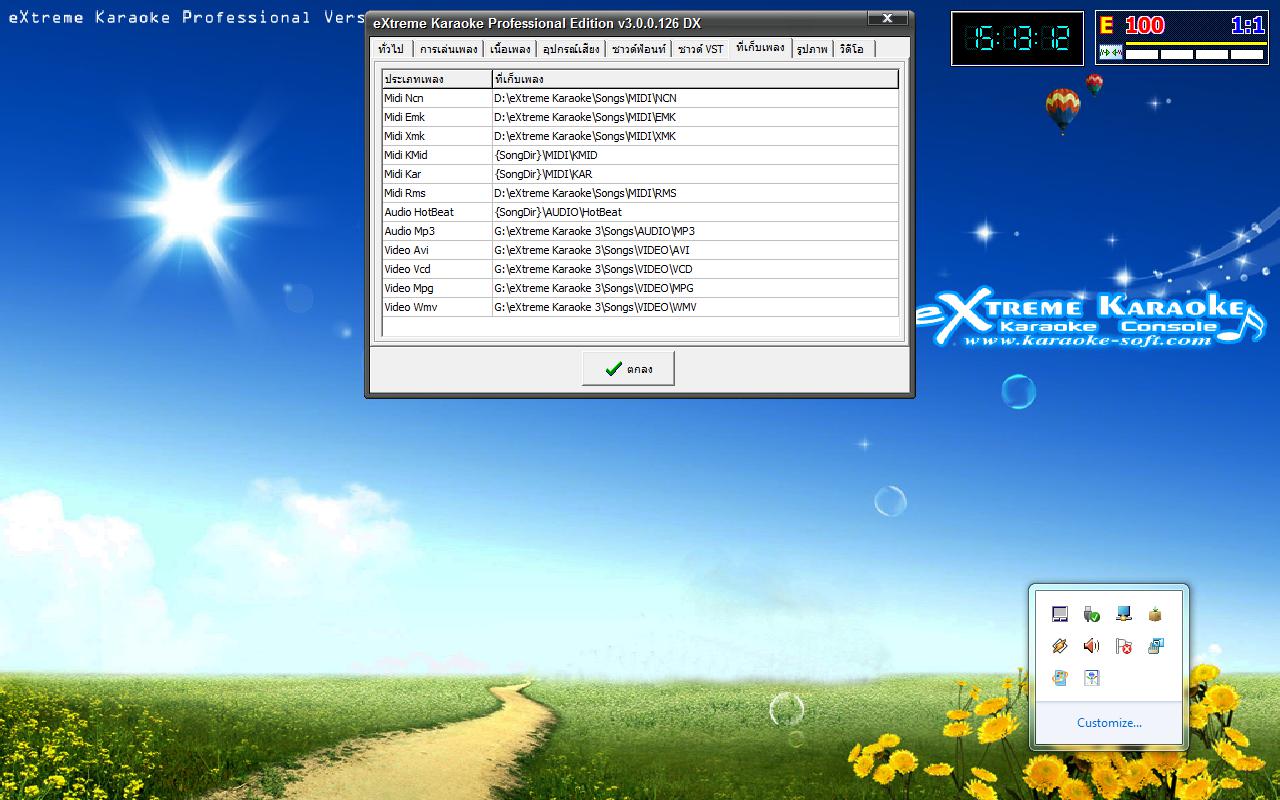Screen dimensions: 1280x800
Task: Click the {SongDir}\AUDIO\HotBeat path cell
Action: (x=695, y=212)
